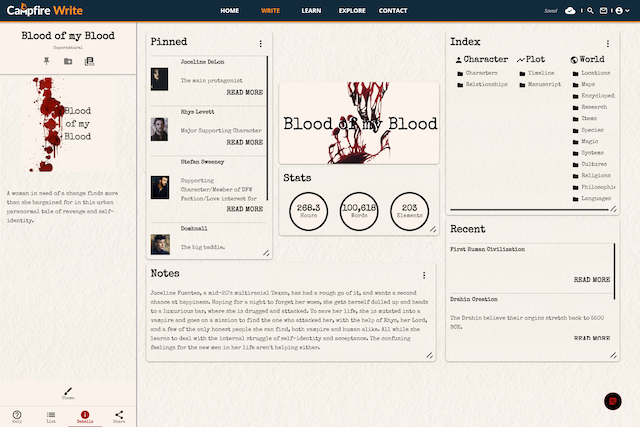Open the Philosophies folder in Index
Image resolution: width=640 pixels, height=427 pixels.
[594, 187]
